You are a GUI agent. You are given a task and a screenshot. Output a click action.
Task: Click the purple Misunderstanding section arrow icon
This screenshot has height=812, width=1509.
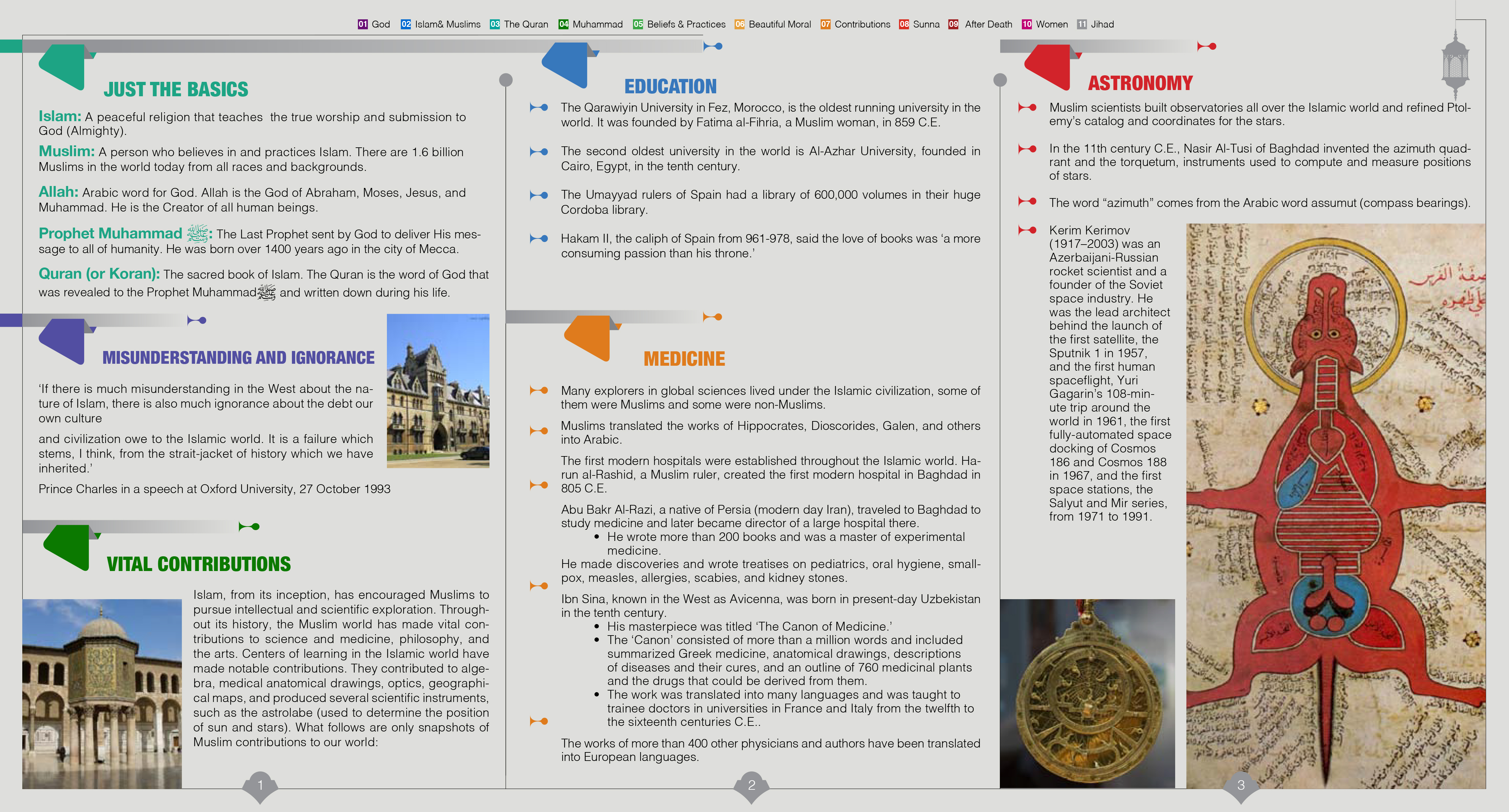(63, 341)
